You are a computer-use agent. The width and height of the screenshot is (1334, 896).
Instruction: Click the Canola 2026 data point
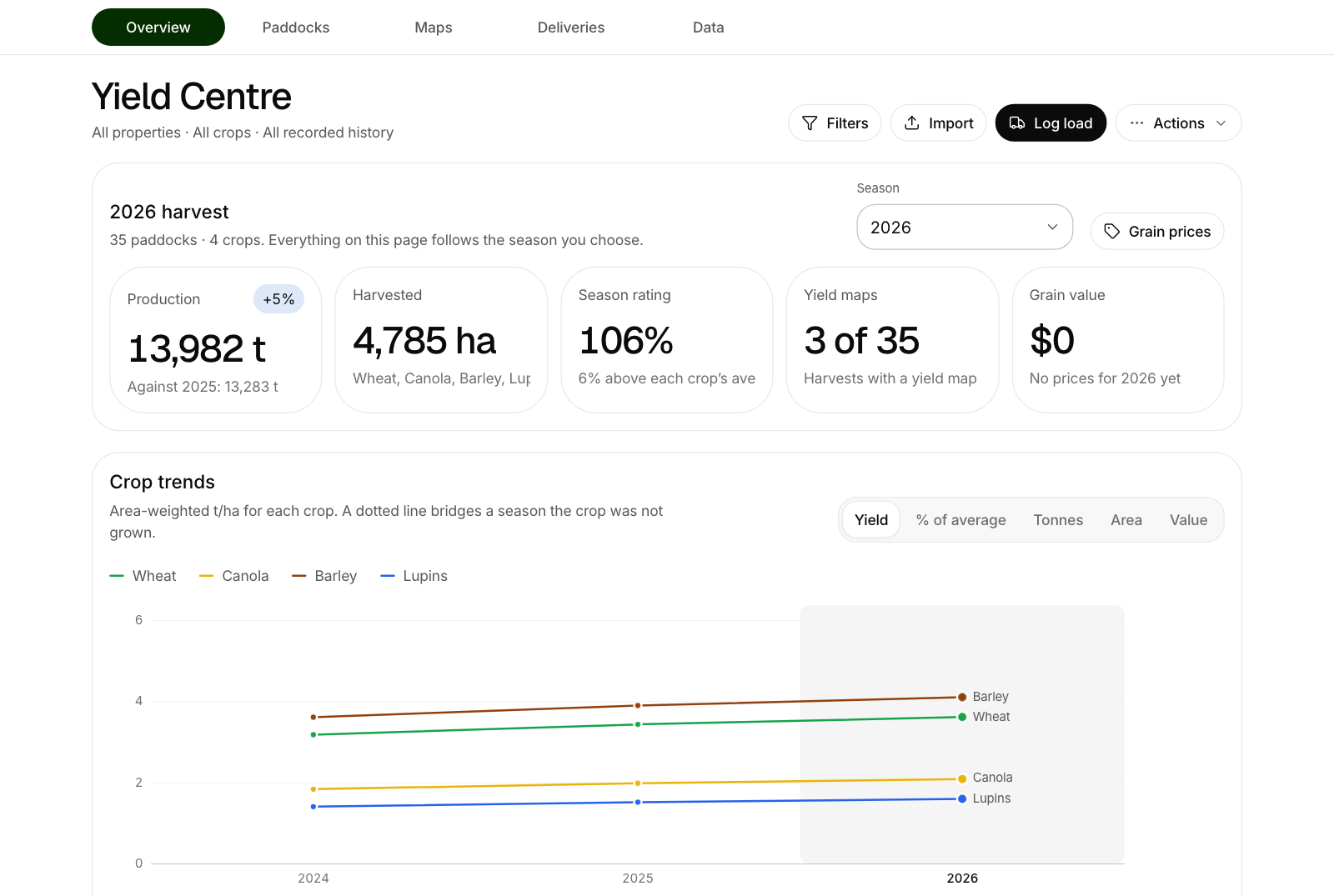coord(962,778)
